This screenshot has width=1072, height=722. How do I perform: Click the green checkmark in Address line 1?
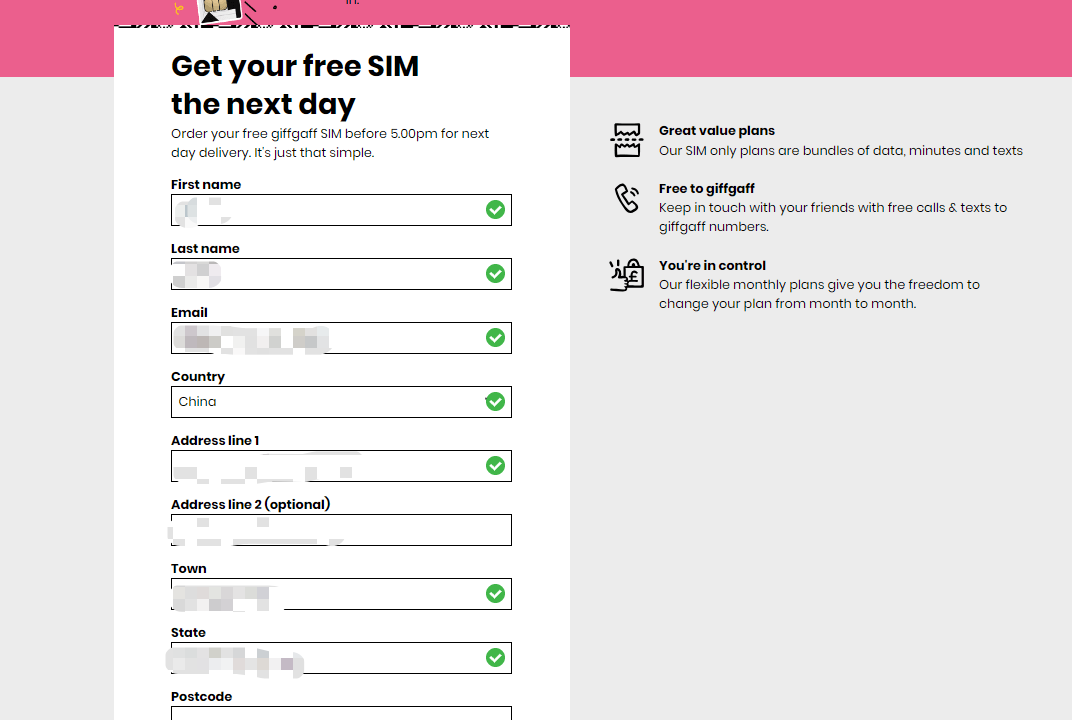pos(495,466)
